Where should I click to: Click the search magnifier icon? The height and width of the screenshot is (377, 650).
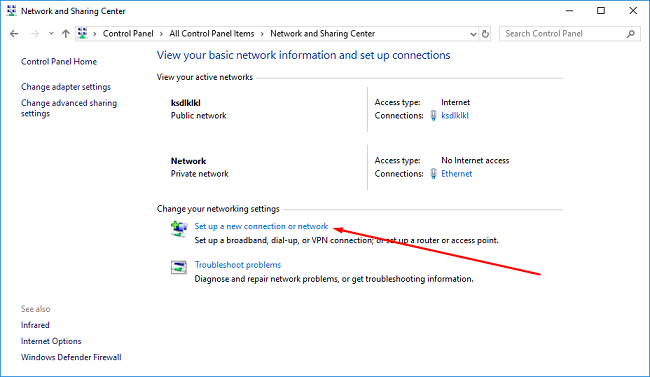[631, 34]
